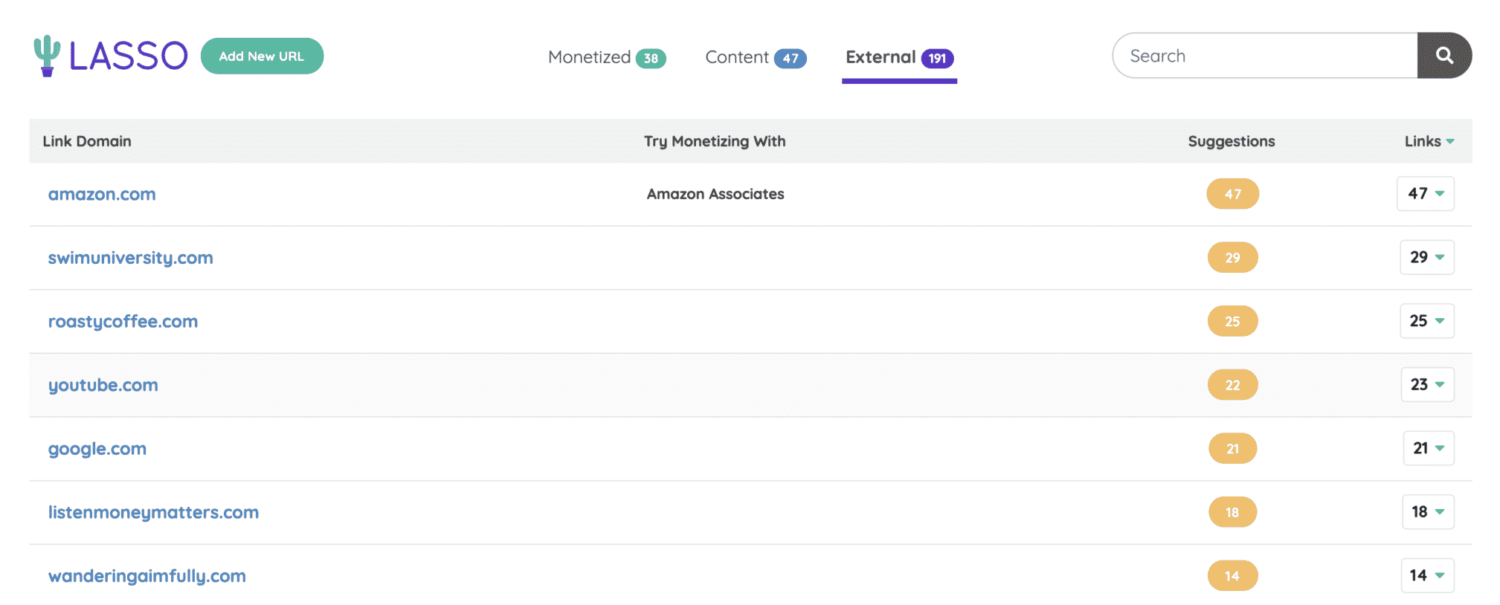Select the External tab
Viewport: 1500px width, 605px height.
pos(899,58)
